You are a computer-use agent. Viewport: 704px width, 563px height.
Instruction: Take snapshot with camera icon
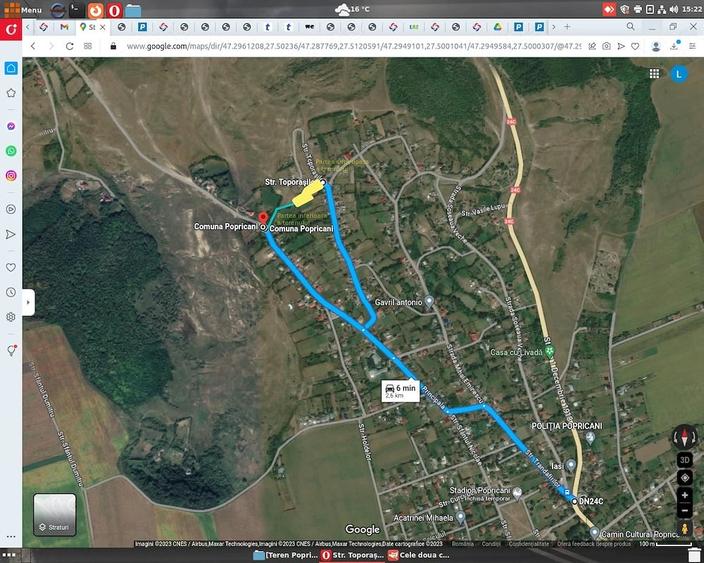click(607, 46)
